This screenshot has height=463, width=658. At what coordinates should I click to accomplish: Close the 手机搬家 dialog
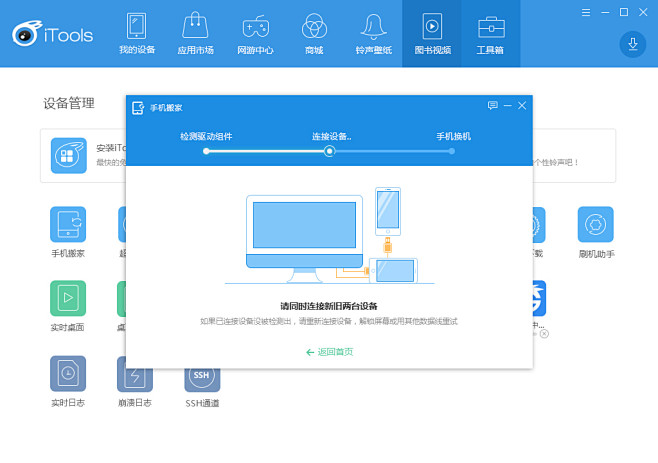click(x=522, y=105)
